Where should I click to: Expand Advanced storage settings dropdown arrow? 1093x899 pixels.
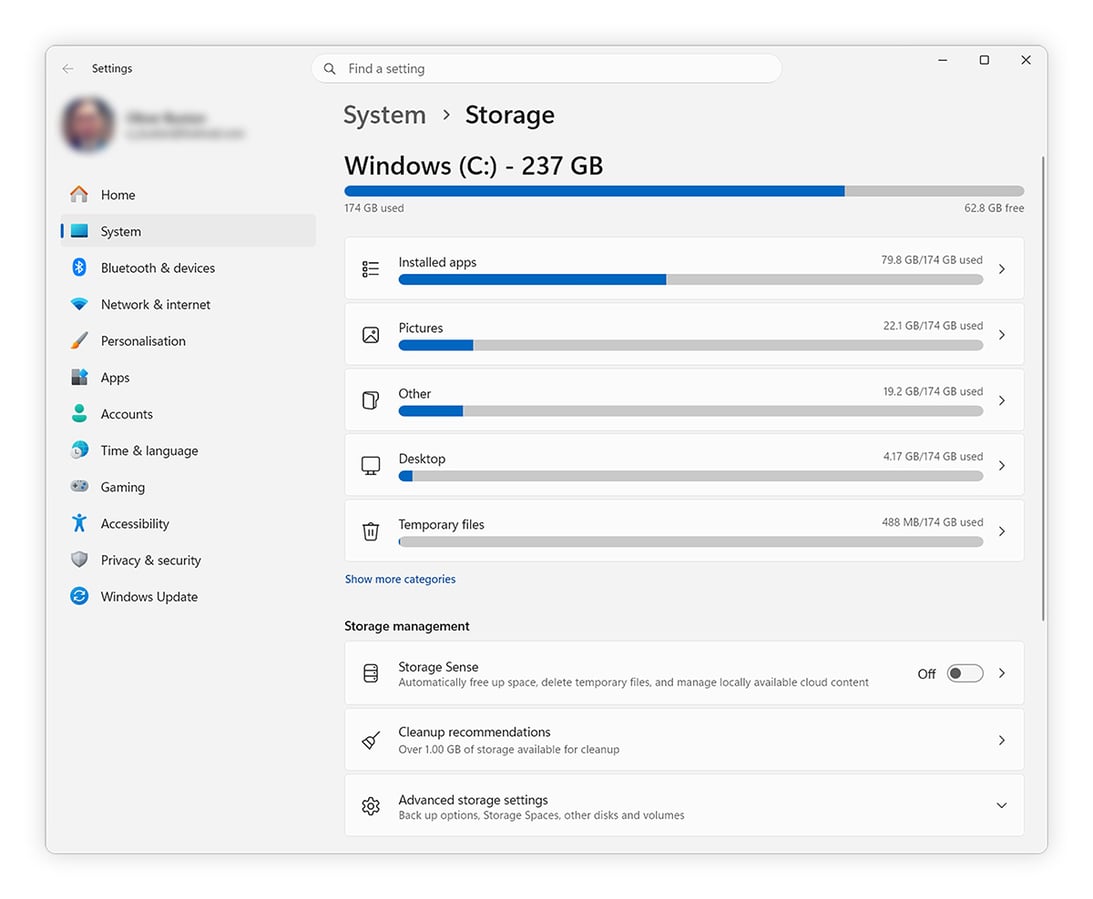(1002, 806)
